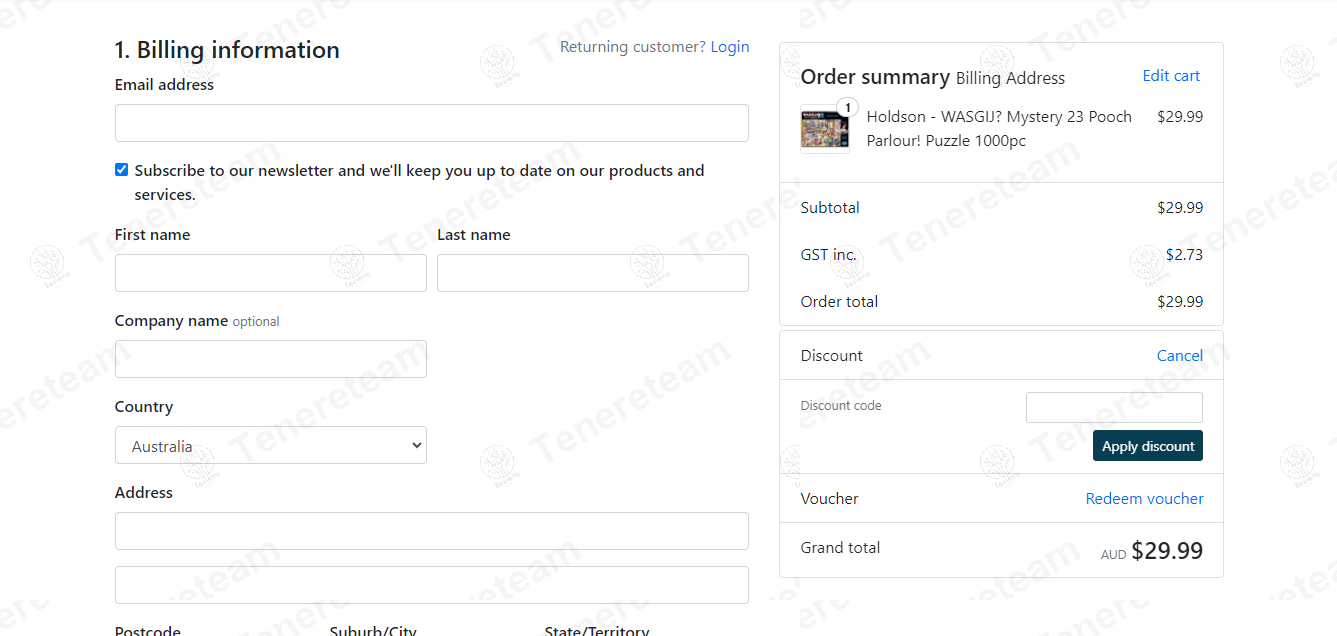1337x636 pixels.
Task: Click the second Address line field
Action: 432,585
